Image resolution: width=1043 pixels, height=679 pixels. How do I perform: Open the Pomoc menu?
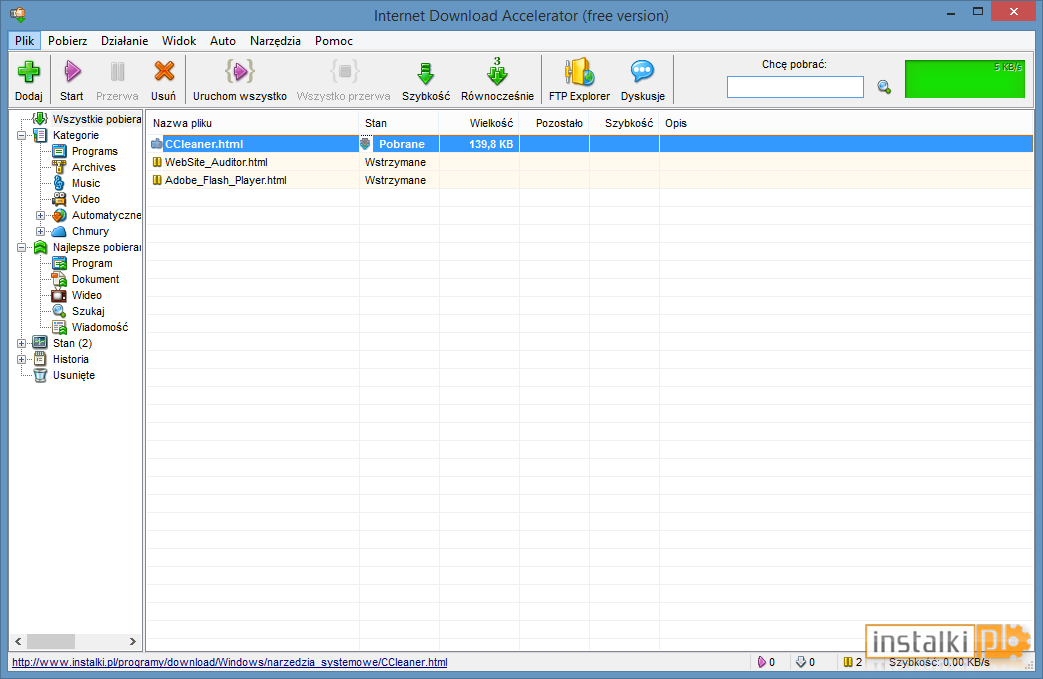click(x=334, y=41)
